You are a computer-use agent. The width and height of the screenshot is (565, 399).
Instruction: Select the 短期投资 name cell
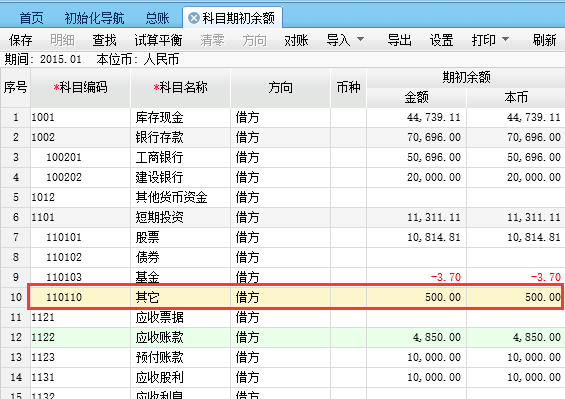[x=181, y=217]
